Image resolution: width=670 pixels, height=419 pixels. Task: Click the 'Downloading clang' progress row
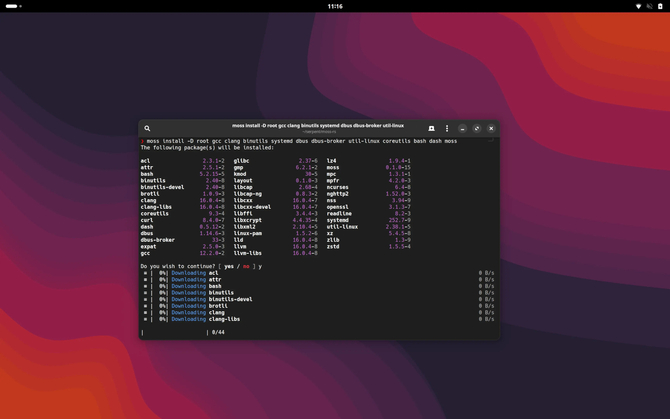click(319, 313)
